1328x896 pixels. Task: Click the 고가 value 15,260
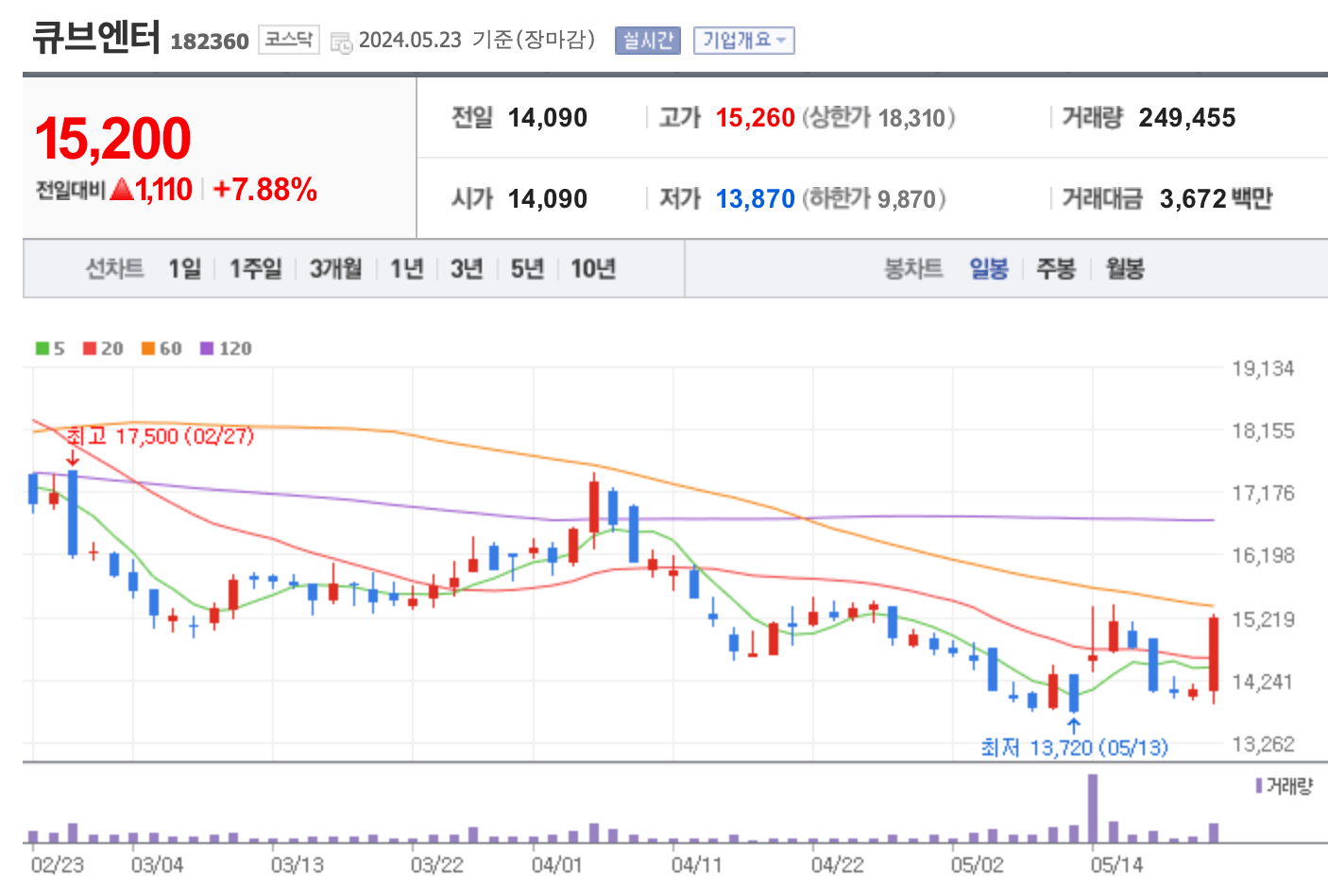click(x=756, y=118)
